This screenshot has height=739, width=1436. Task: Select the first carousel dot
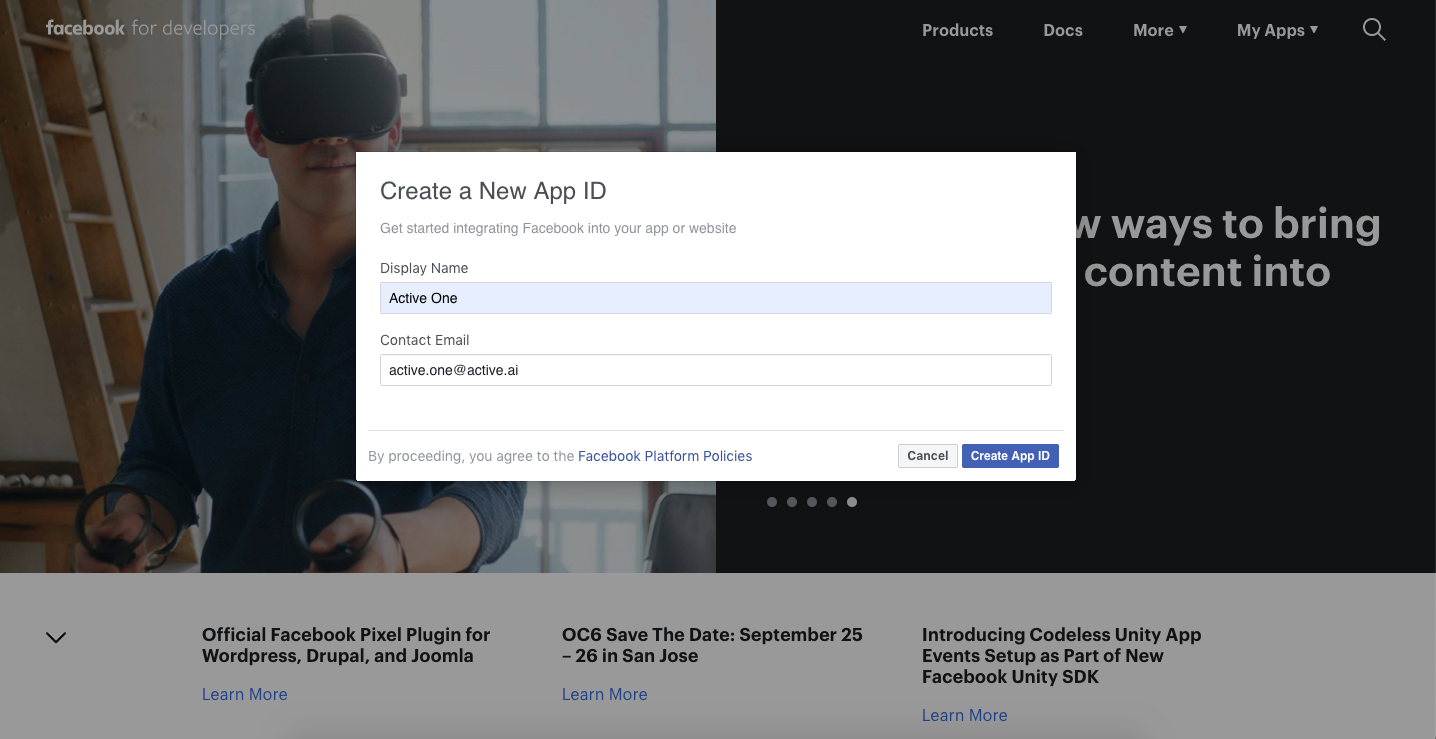tap(772, 502)
